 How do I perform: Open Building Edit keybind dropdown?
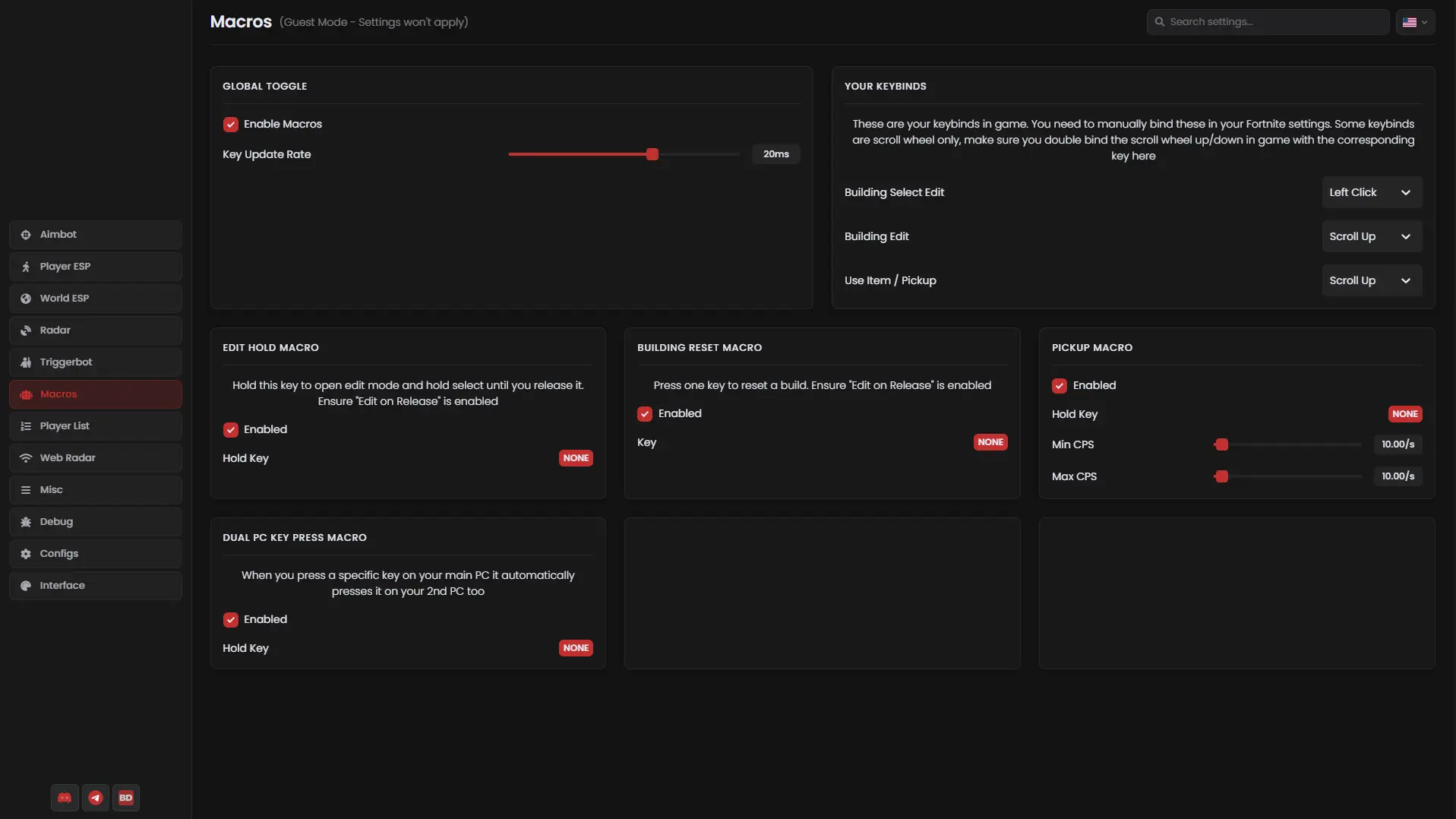1372,237
